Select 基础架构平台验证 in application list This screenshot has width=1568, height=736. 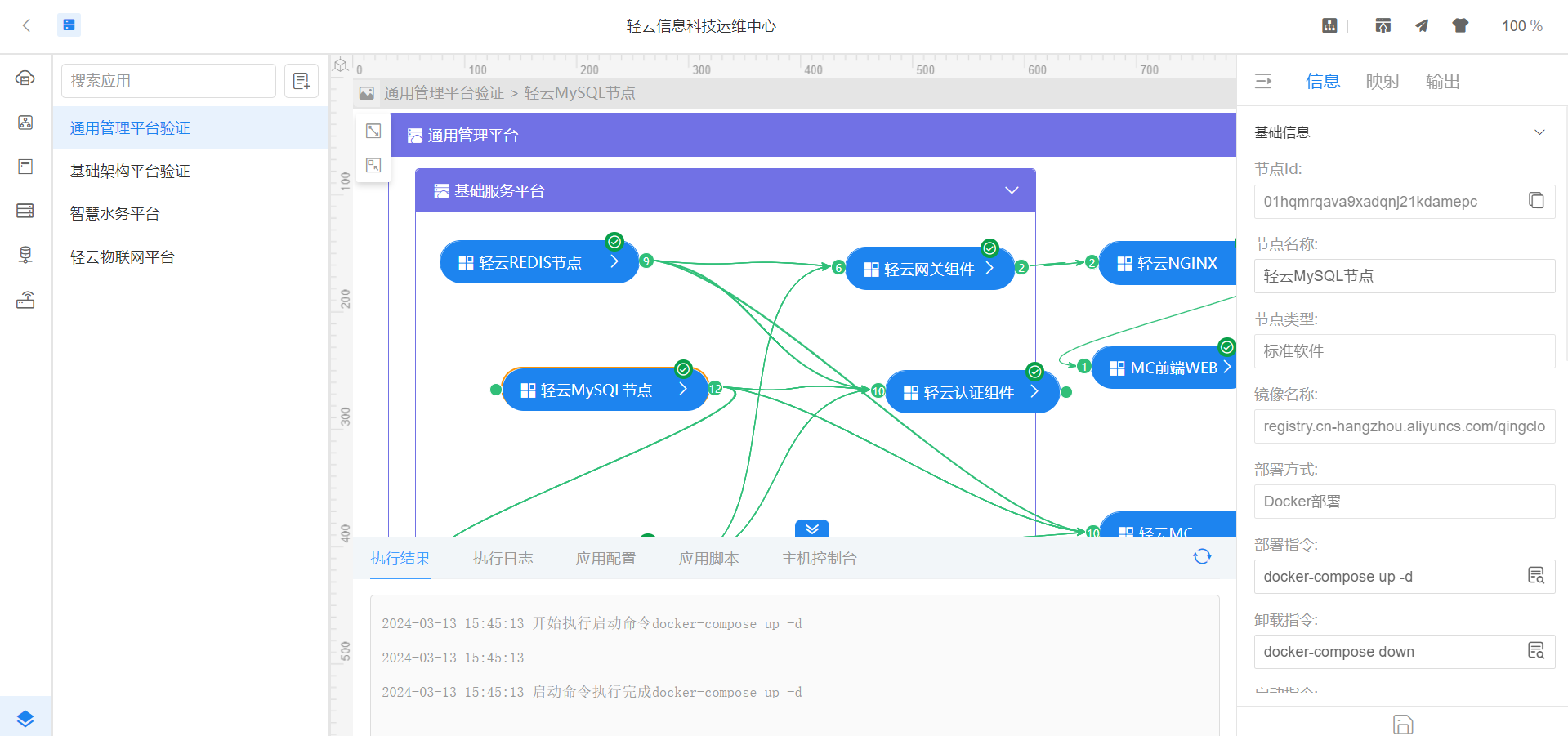pos(190,171)
